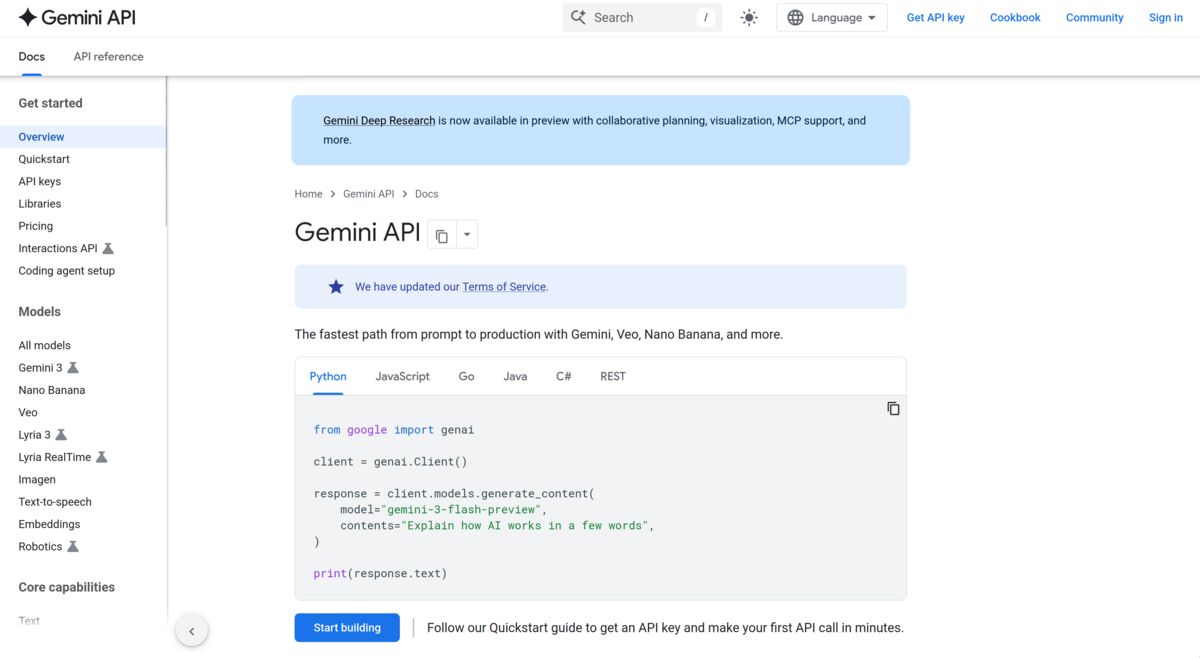The height and width of the screenshot is (658, 1200).
Task: Click the beaker icon next to Gemini 3
Action: point(73,368)
